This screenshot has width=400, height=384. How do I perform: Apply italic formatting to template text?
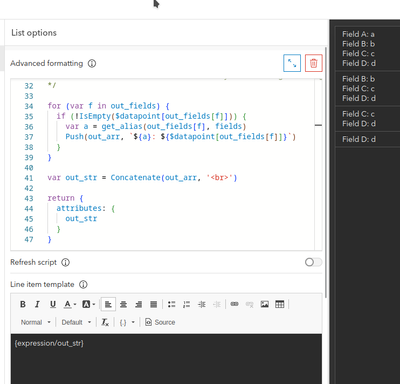[37, 304]
